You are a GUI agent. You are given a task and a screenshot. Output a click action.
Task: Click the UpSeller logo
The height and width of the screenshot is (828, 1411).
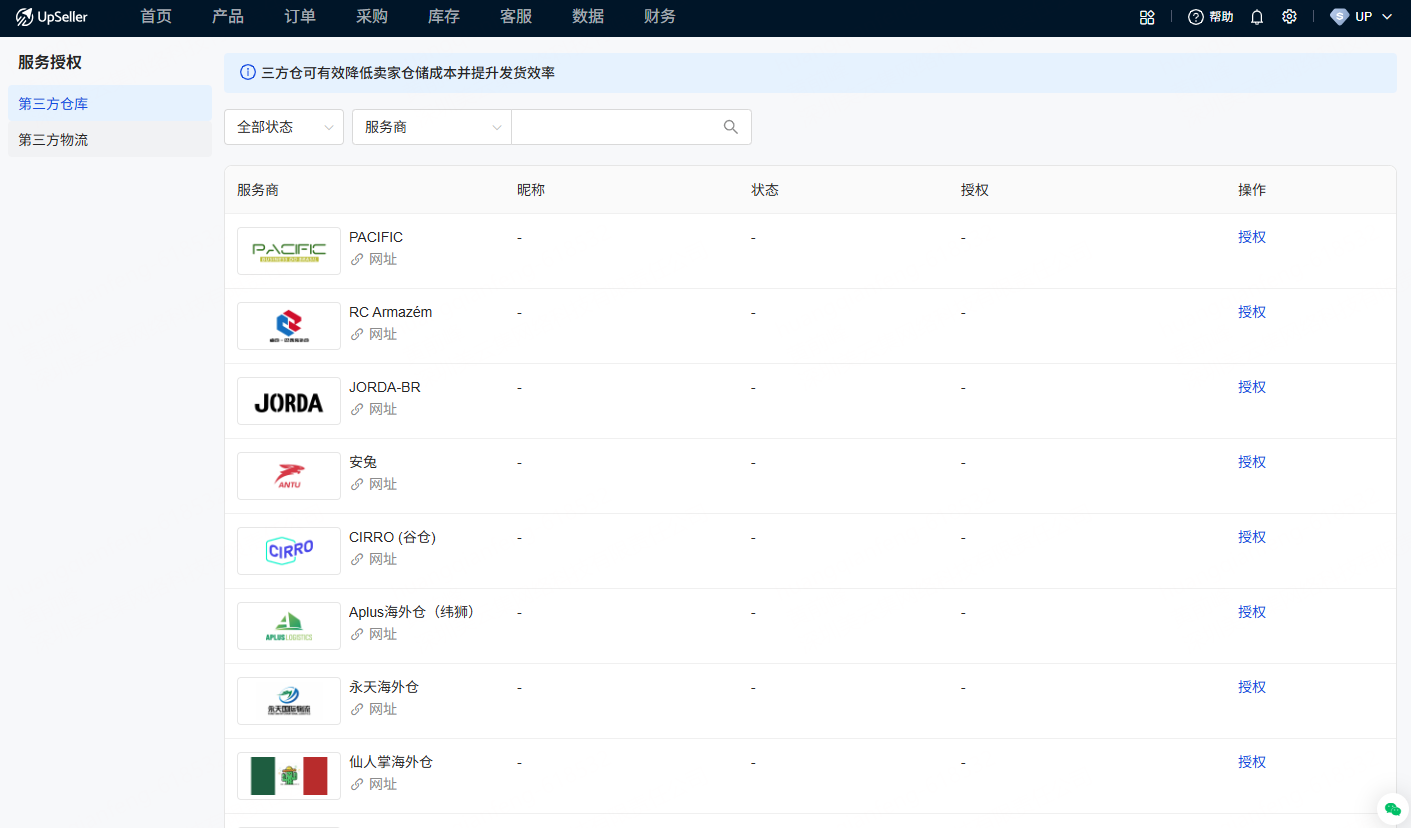[x=52, y=17]
